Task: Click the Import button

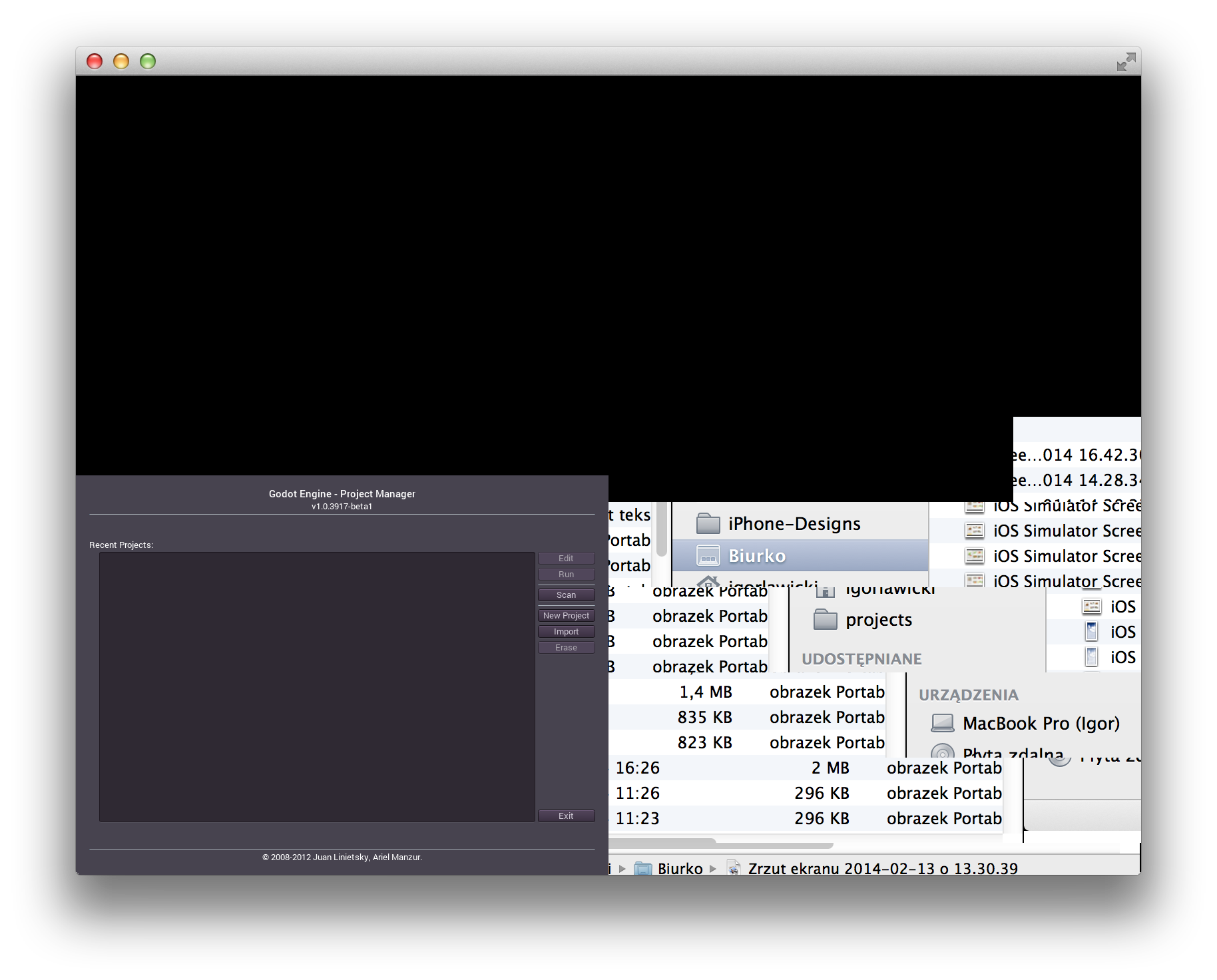Action: [566, 631]
